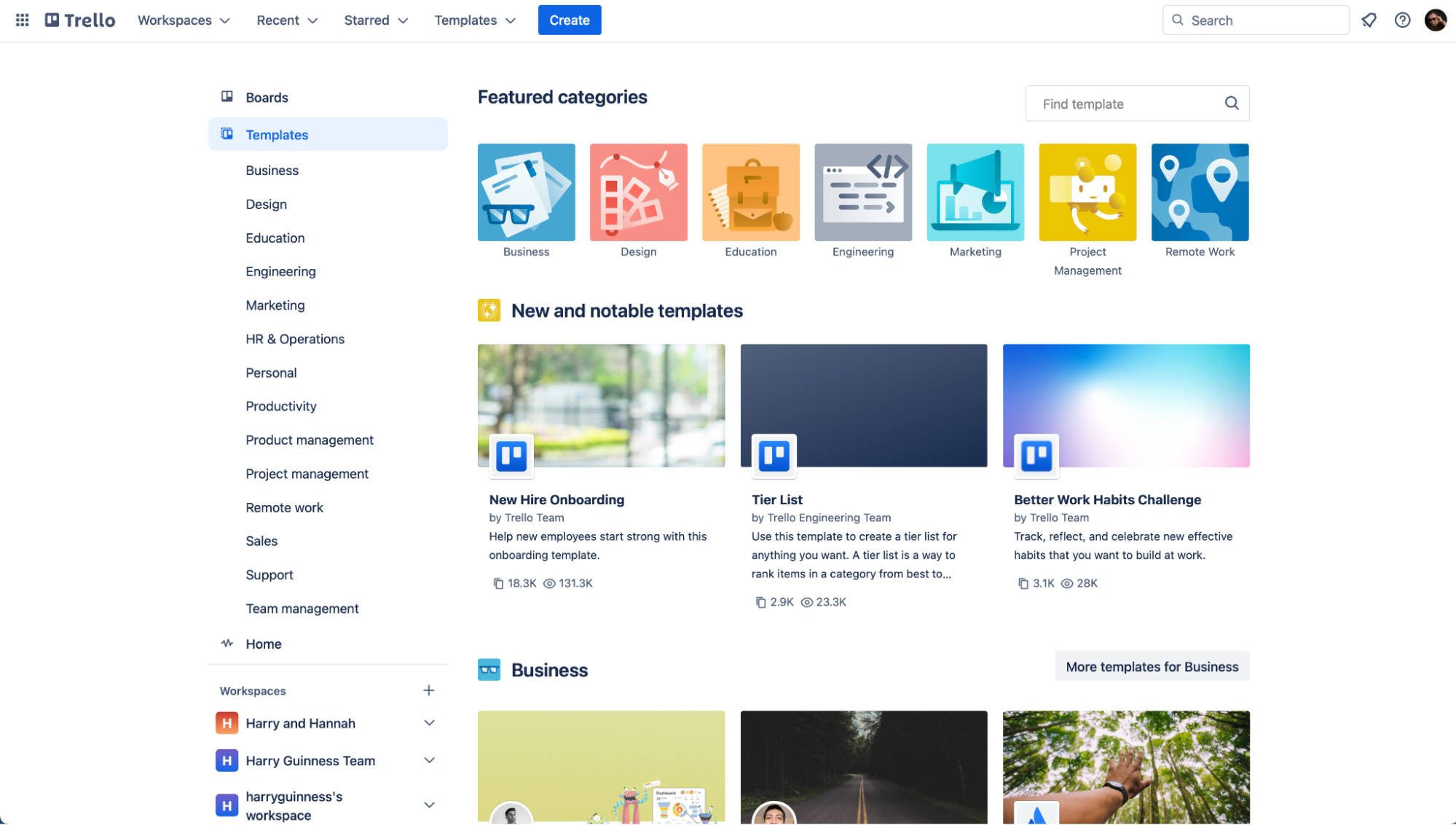
Task: Click the Templates sidebar item
Action: click(x=277, y=133)
